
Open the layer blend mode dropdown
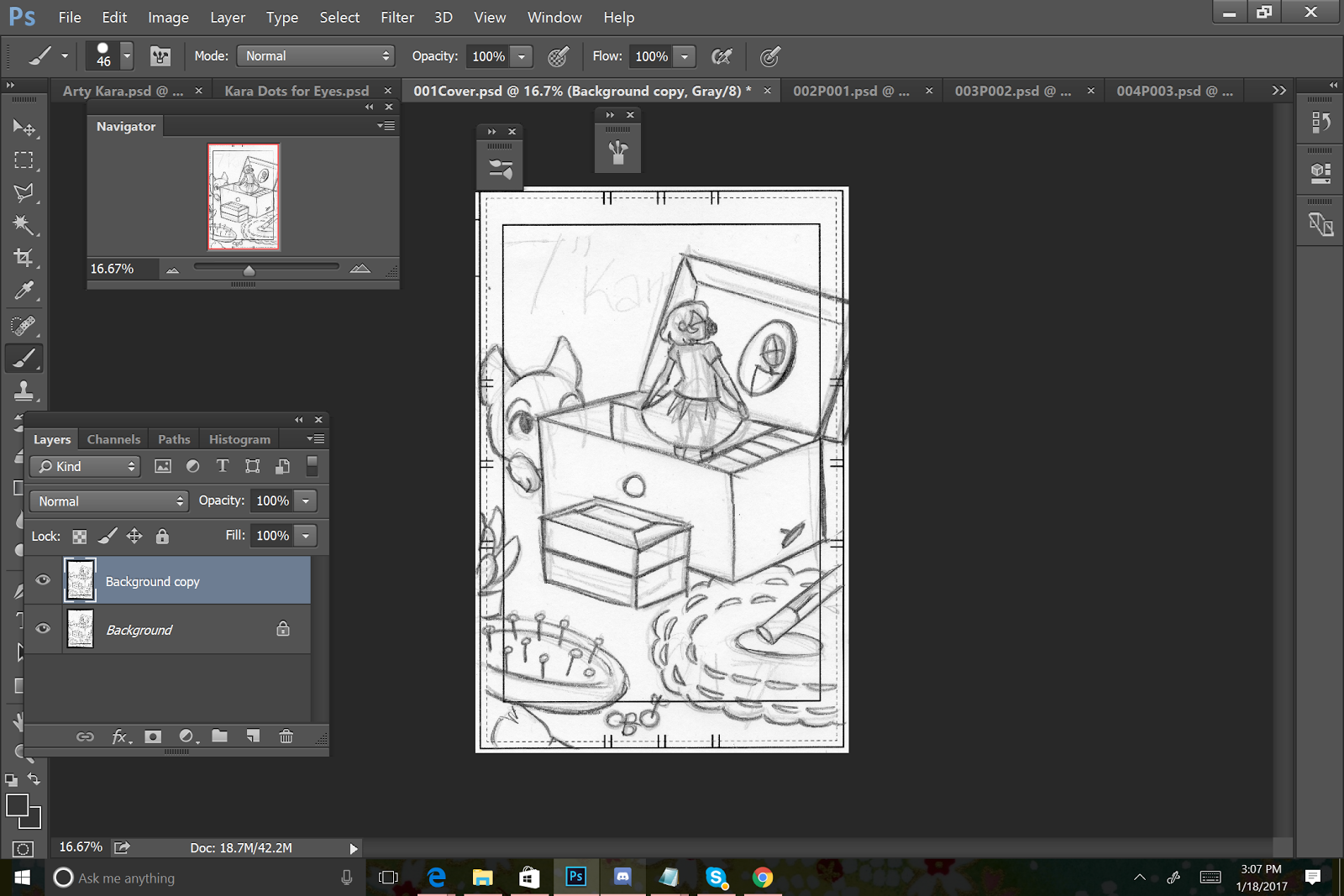pyautogui.click(x=108, y=501)
